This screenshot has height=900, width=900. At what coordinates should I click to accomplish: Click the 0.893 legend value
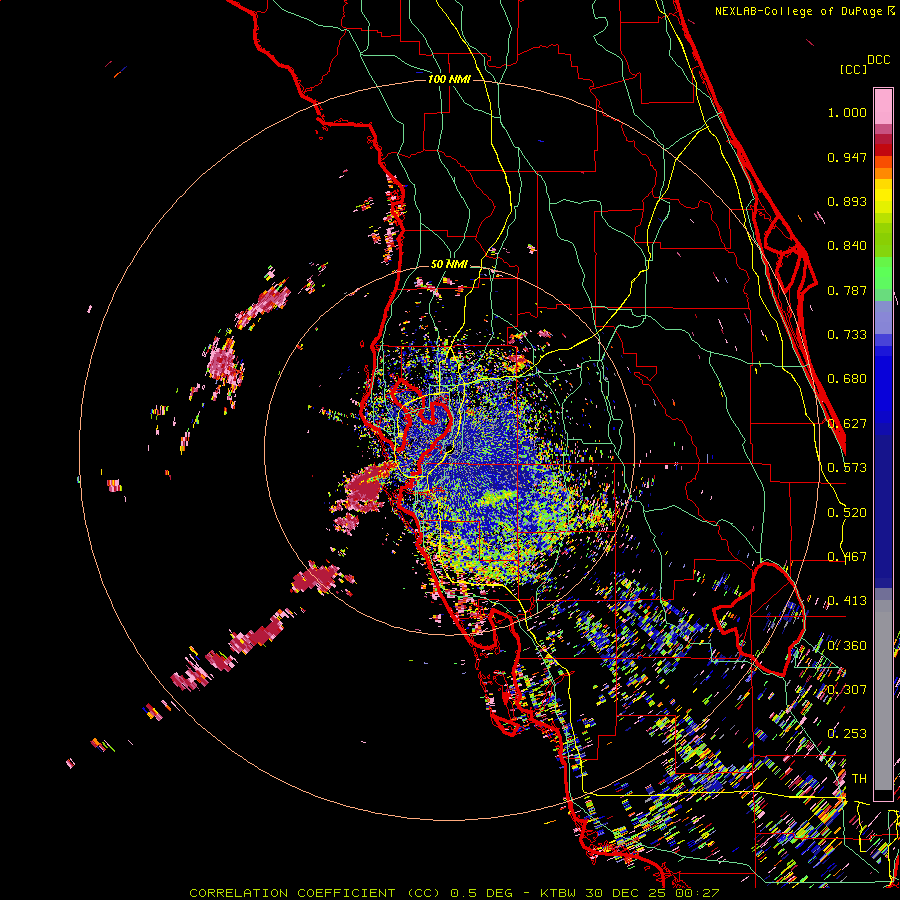point(847,201)
